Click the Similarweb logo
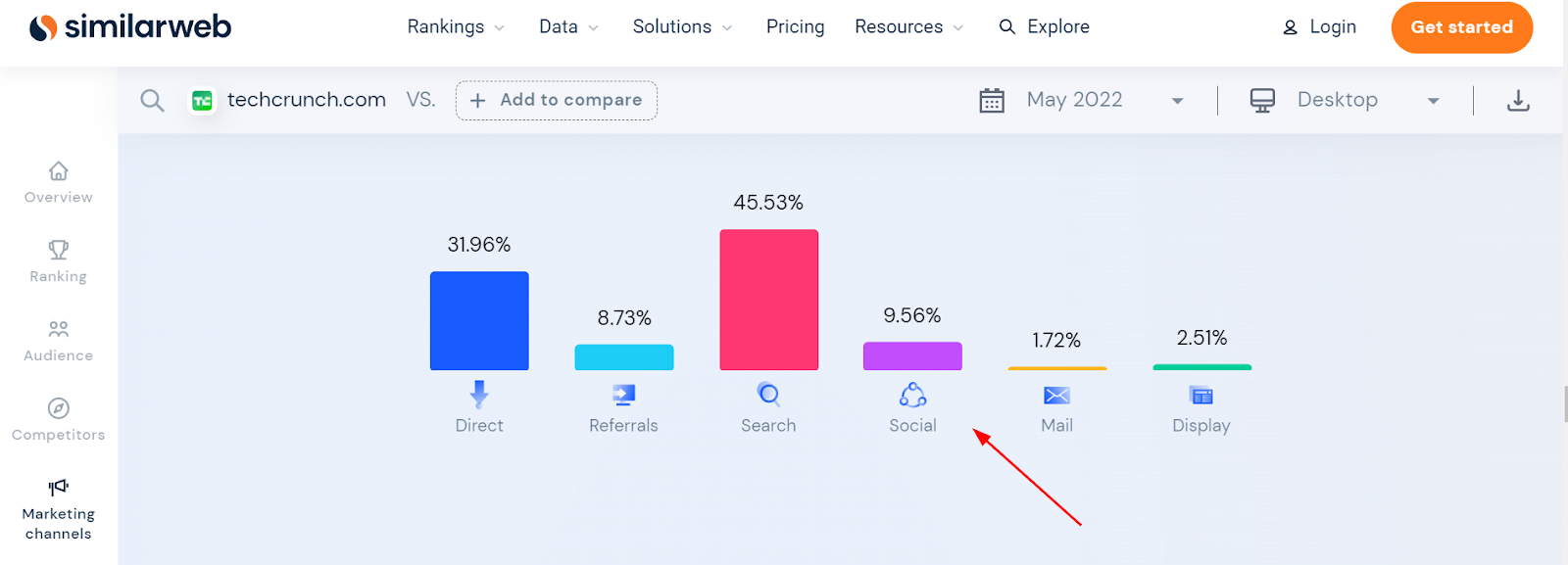Screen dimensions: 1568x565 click(130, 27)
